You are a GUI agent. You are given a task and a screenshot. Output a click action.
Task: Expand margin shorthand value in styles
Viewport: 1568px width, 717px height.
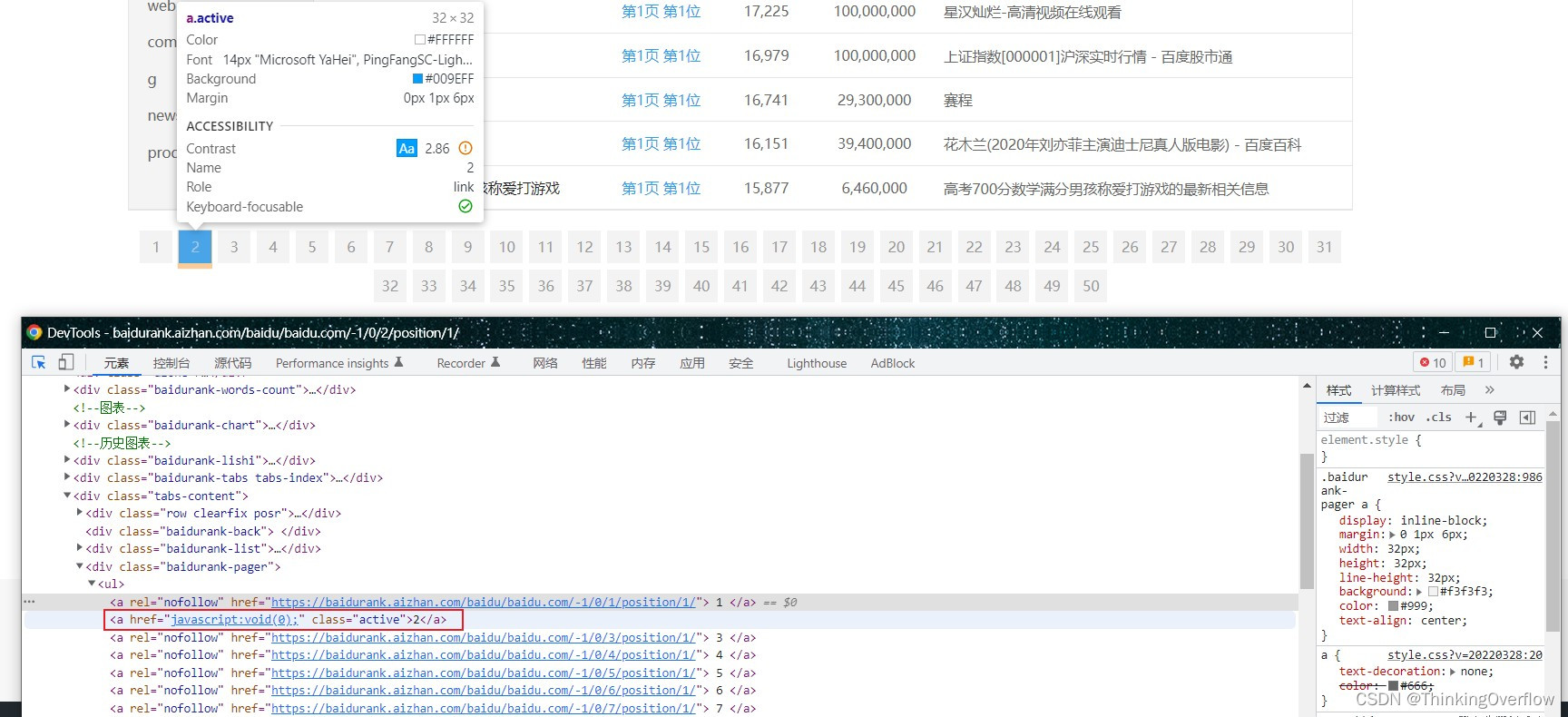coord(1393,535)
